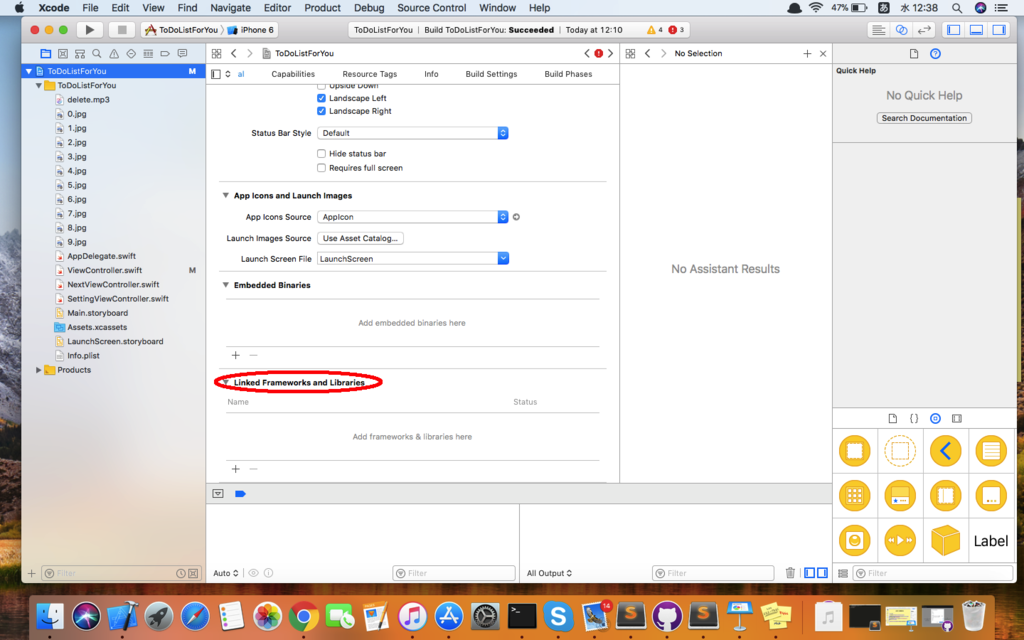
Task: Switch to the Build Phases tab
Action: 568,74
